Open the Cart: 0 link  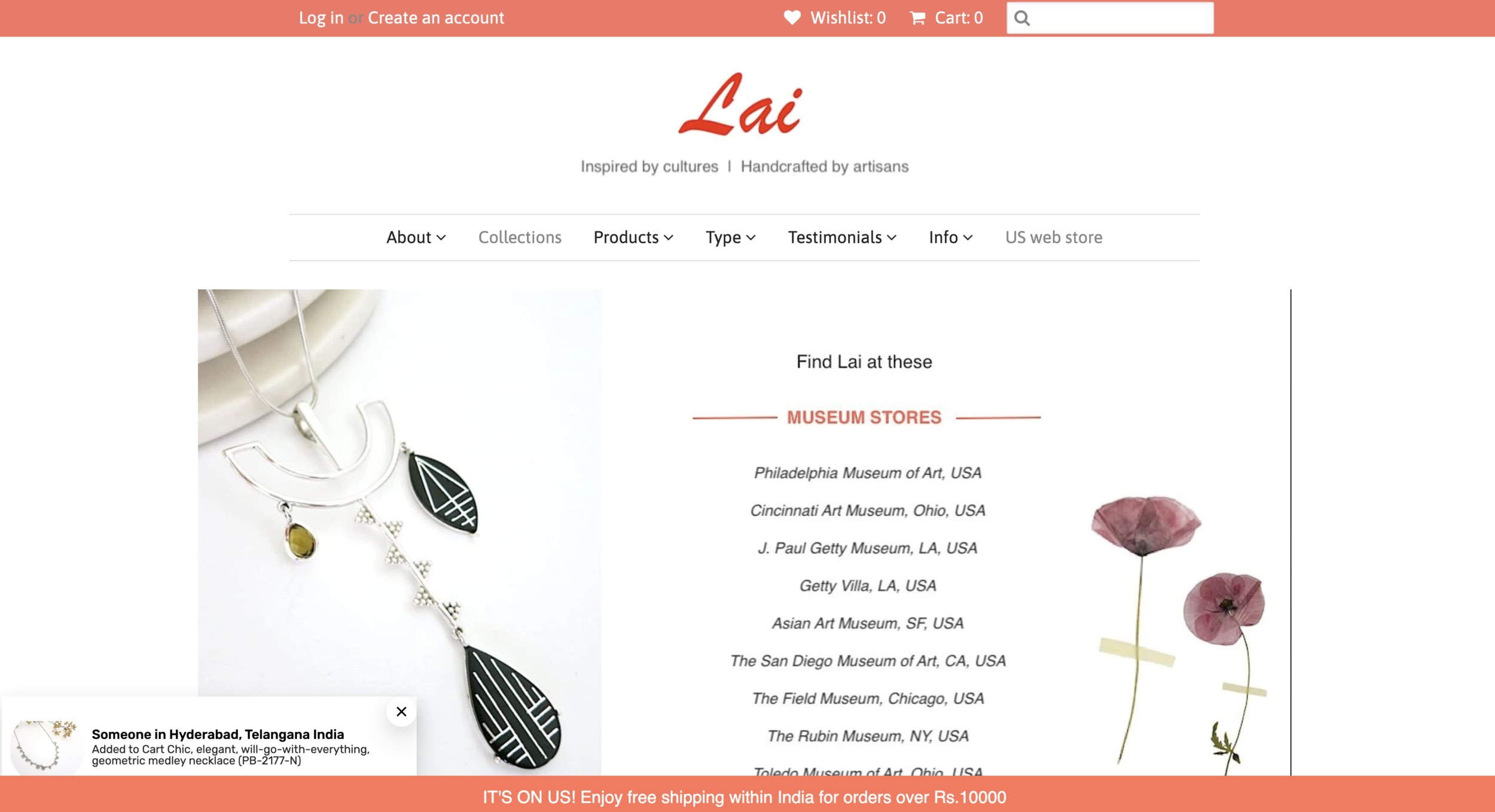[x=946, y=18]
